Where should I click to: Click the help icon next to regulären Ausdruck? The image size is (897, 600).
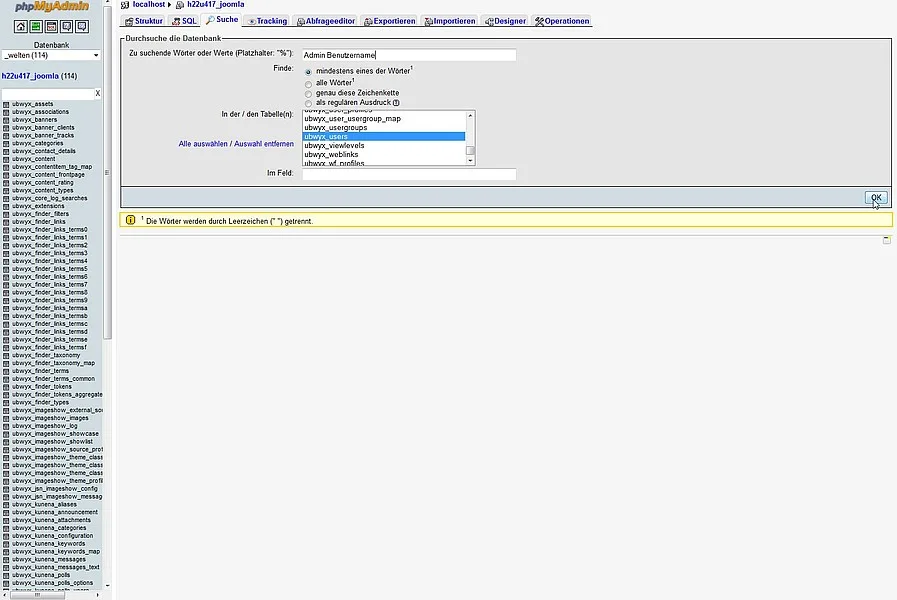pyautogui.click(x=396, y=102)
